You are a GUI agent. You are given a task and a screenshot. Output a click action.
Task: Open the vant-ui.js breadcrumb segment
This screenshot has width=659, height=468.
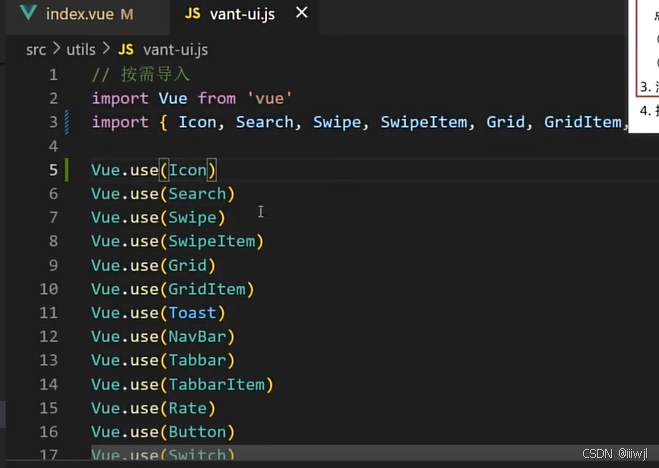[x=175, y=50]
